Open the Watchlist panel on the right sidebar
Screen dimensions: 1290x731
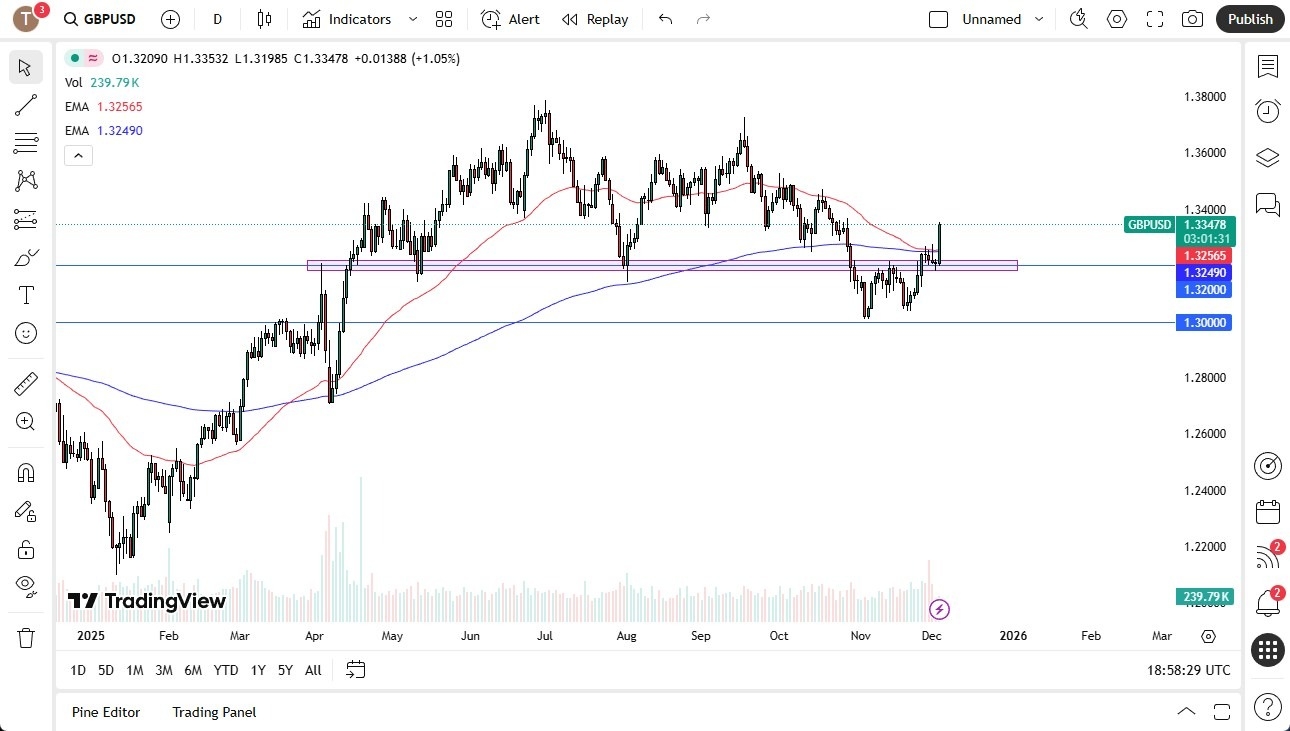[1267, 67]
